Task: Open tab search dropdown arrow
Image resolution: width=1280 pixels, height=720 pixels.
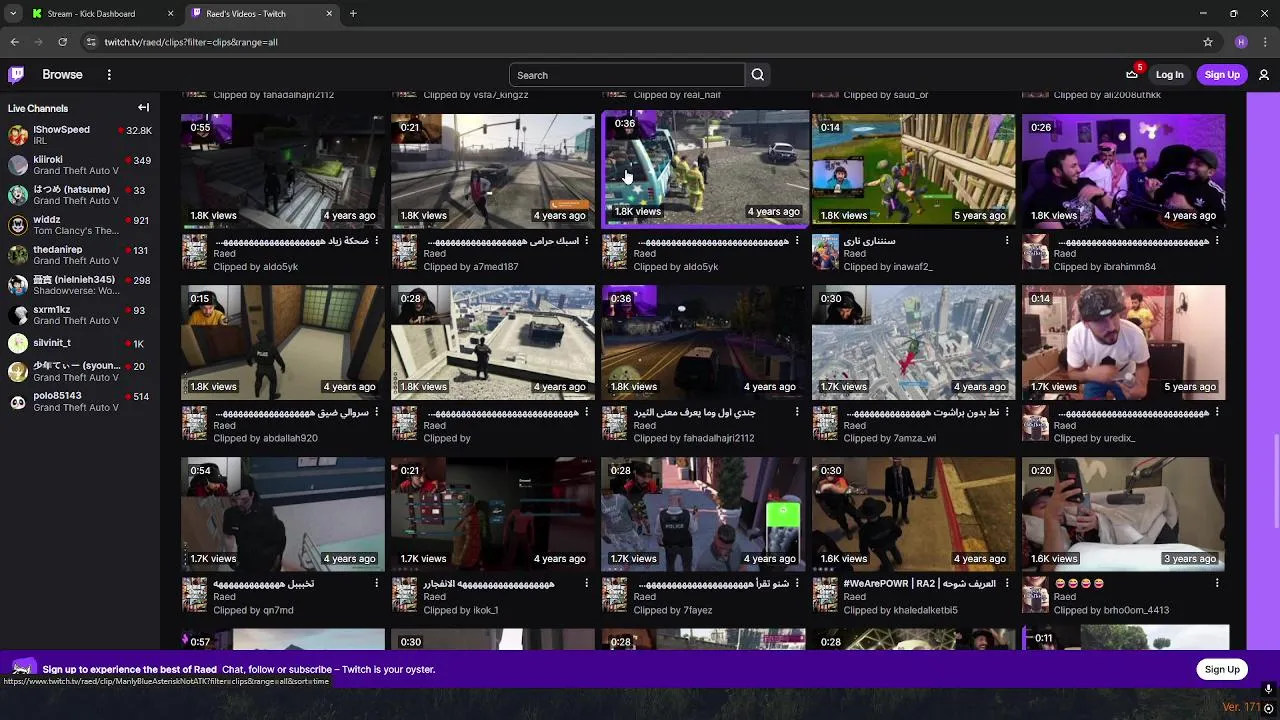Action: click(x=12, y=14)
